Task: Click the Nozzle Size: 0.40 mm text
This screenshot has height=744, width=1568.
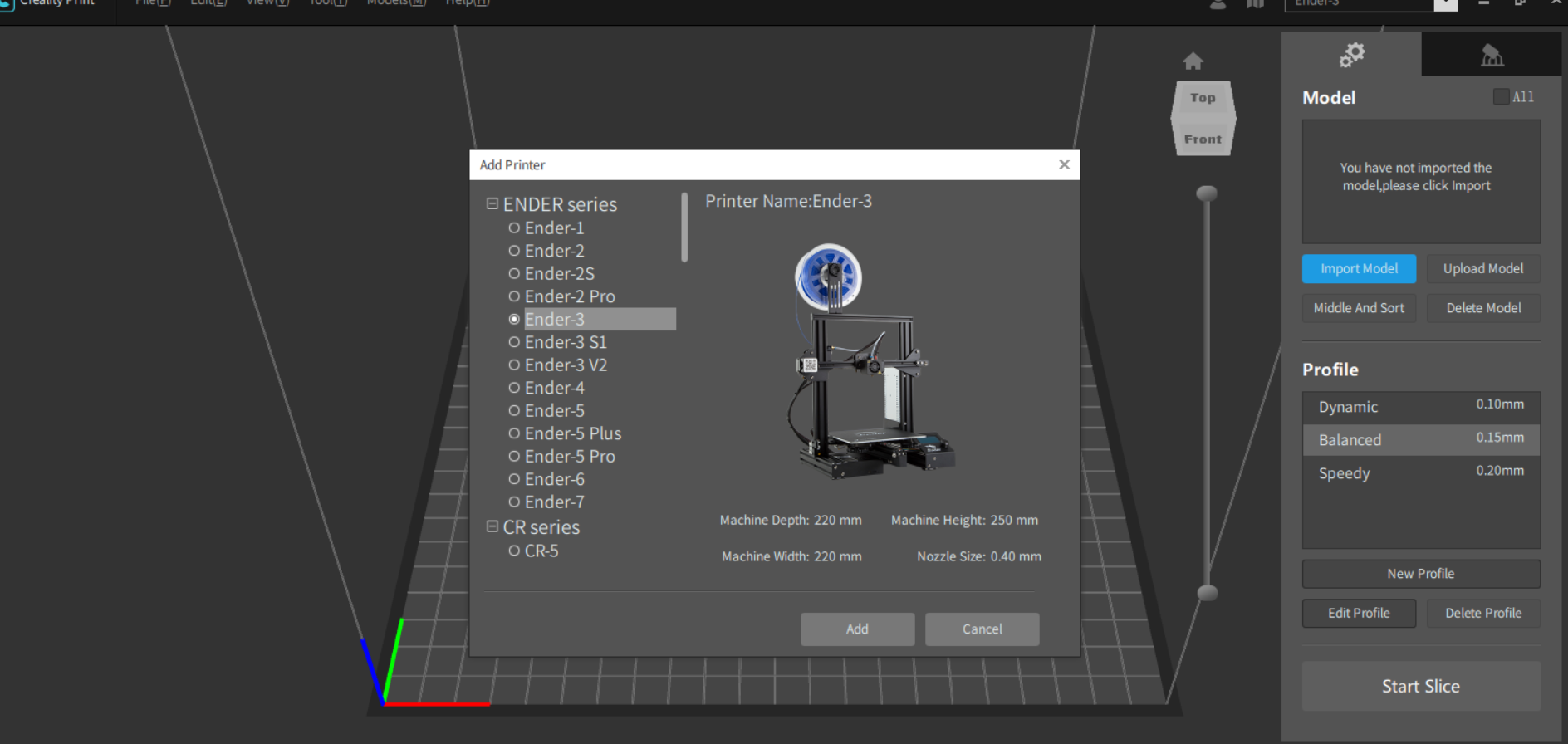Action: [x=979, y=556]
